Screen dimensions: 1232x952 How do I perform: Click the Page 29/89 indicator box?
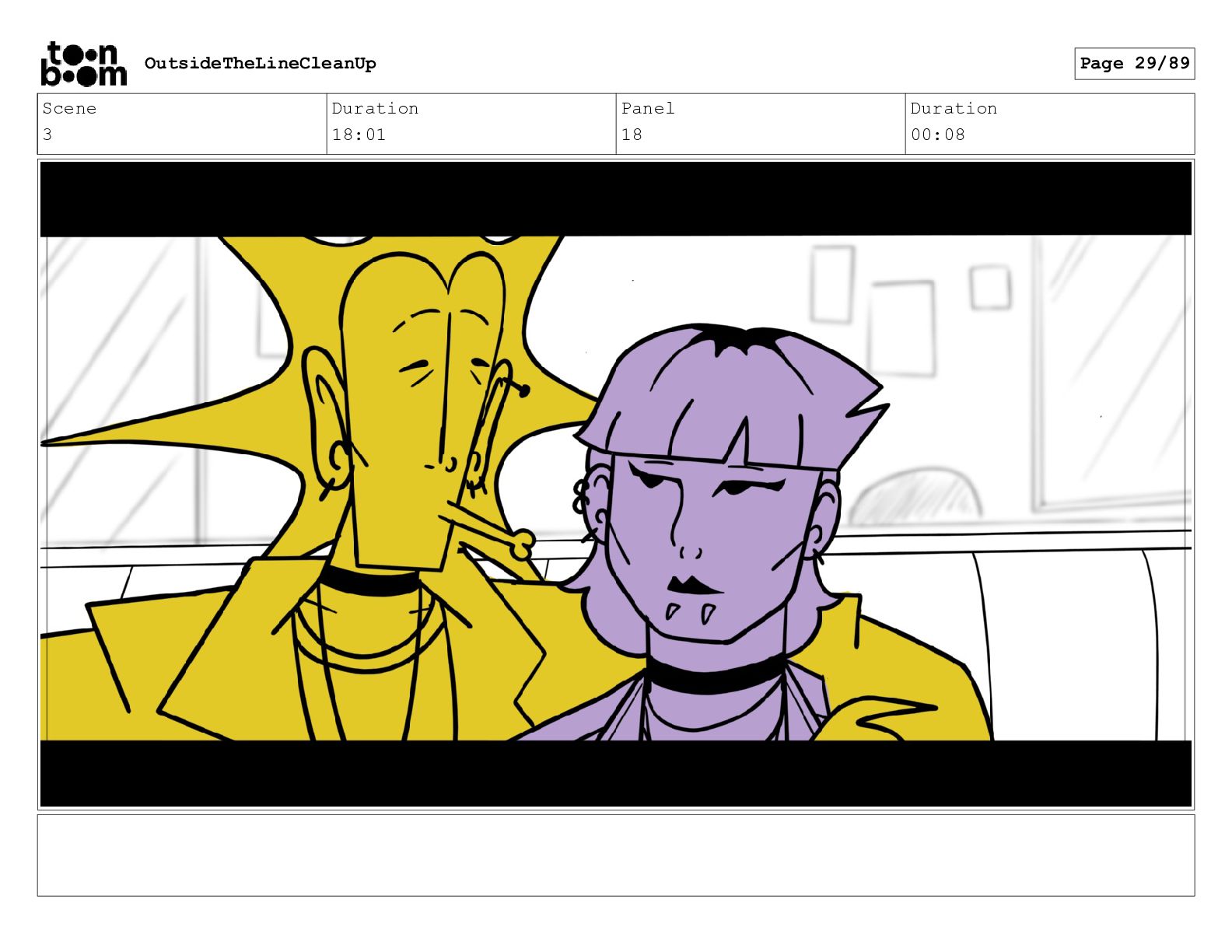pos(1134,63)
